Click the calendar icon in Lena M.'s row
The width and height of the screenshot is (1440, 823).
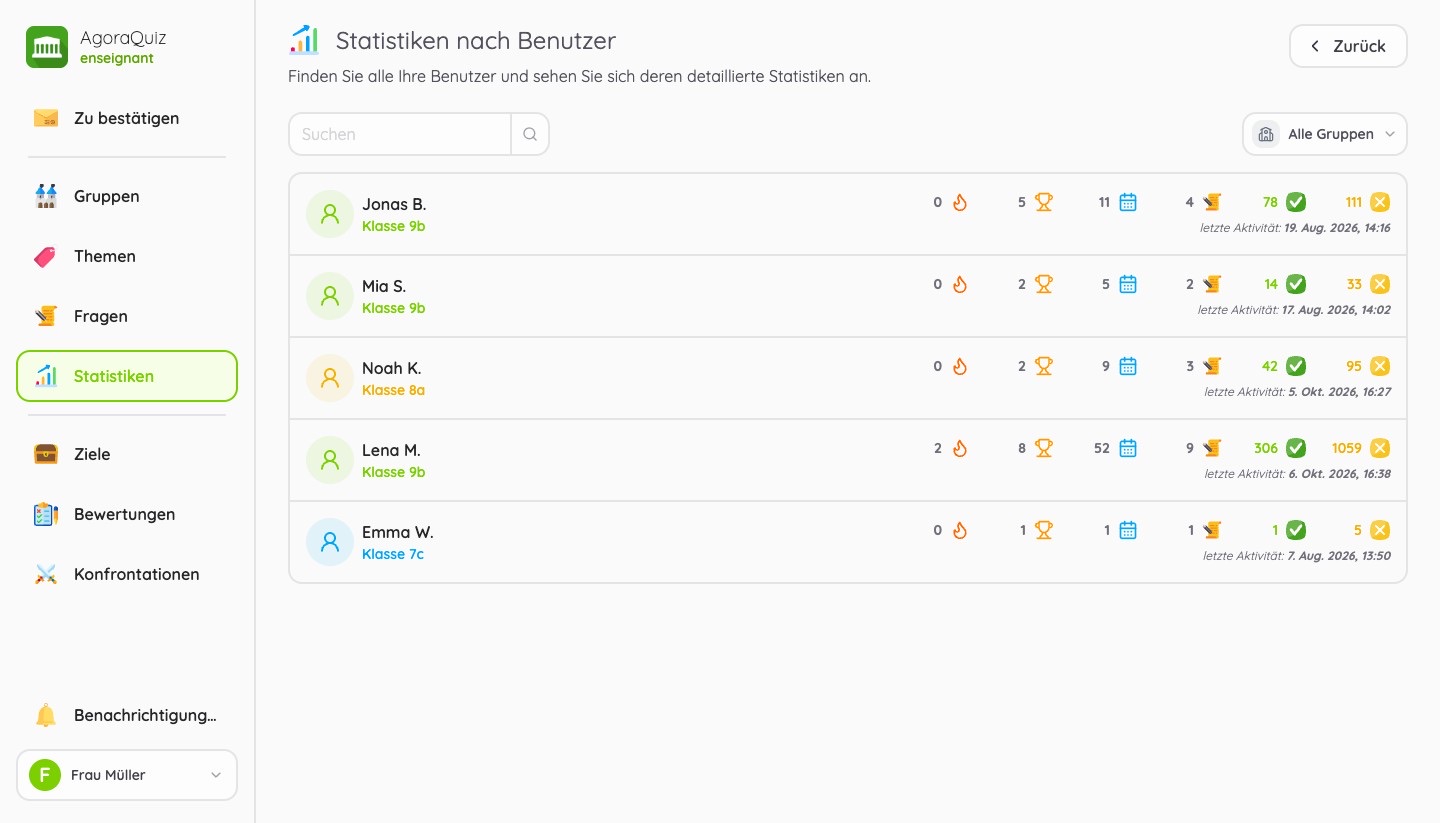click(x=1128, y=448)
